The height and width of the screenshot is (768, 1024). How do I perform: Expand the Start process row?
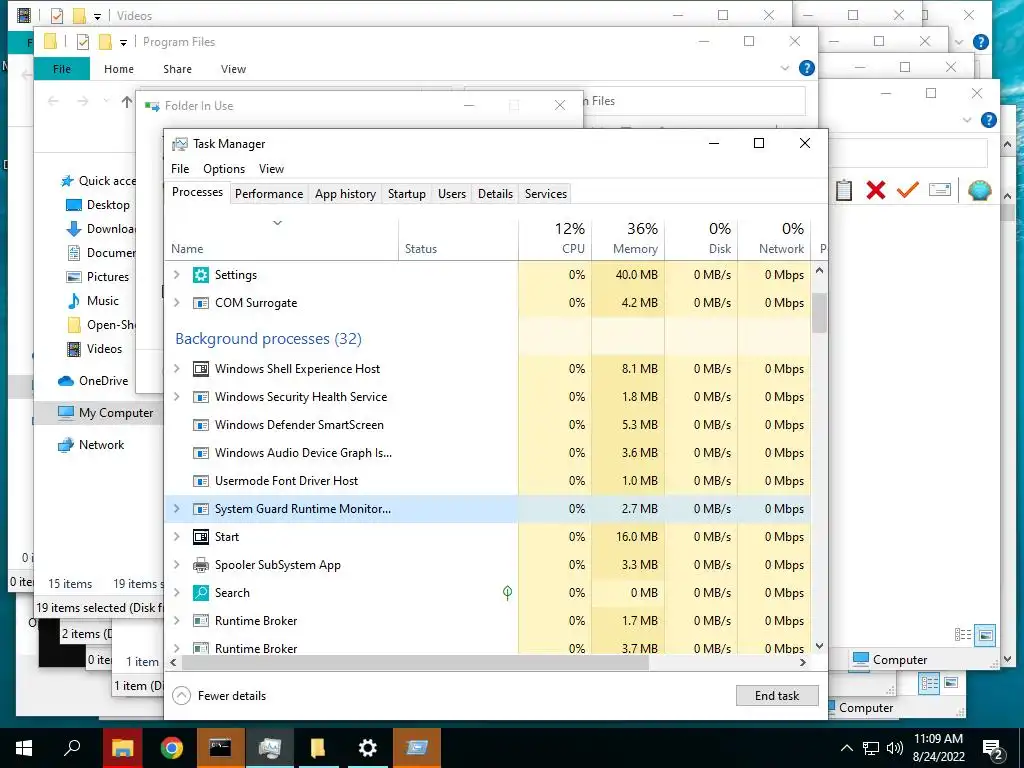click(176, 537)
